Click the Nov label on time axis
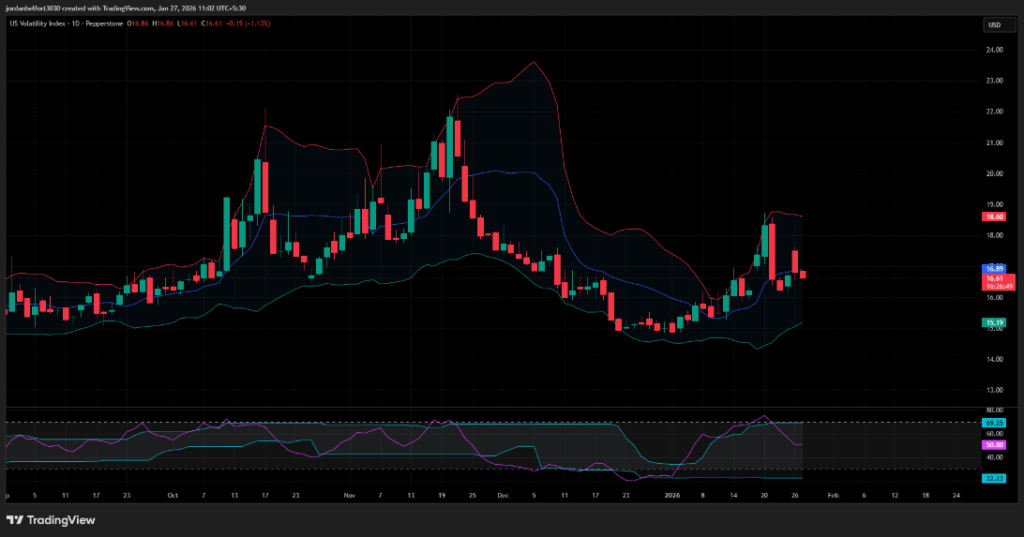 click(x=350, y=495)
